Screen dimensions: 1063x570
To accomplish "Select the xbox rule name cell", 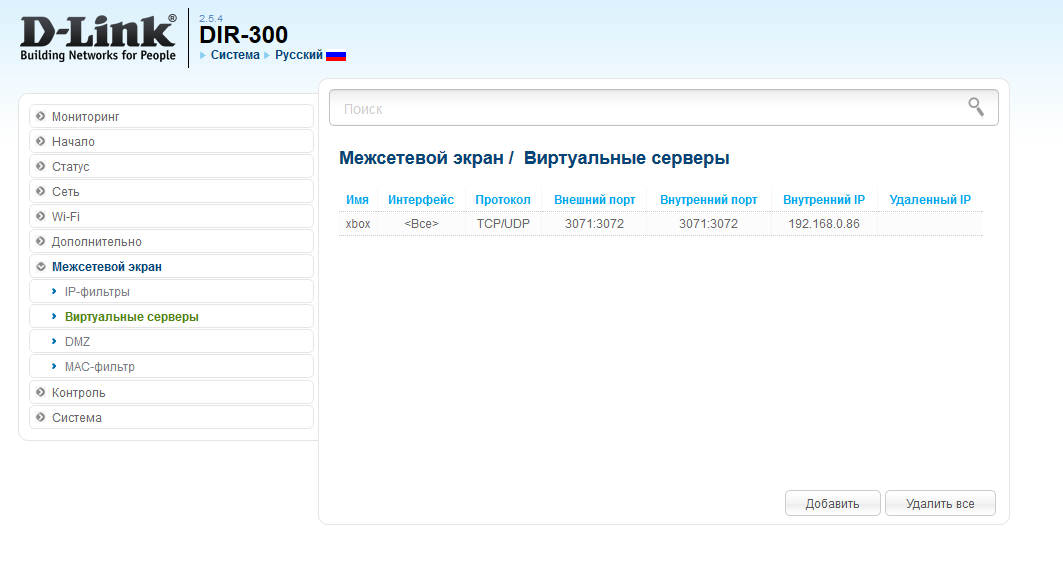I will [x=358, y=224].
